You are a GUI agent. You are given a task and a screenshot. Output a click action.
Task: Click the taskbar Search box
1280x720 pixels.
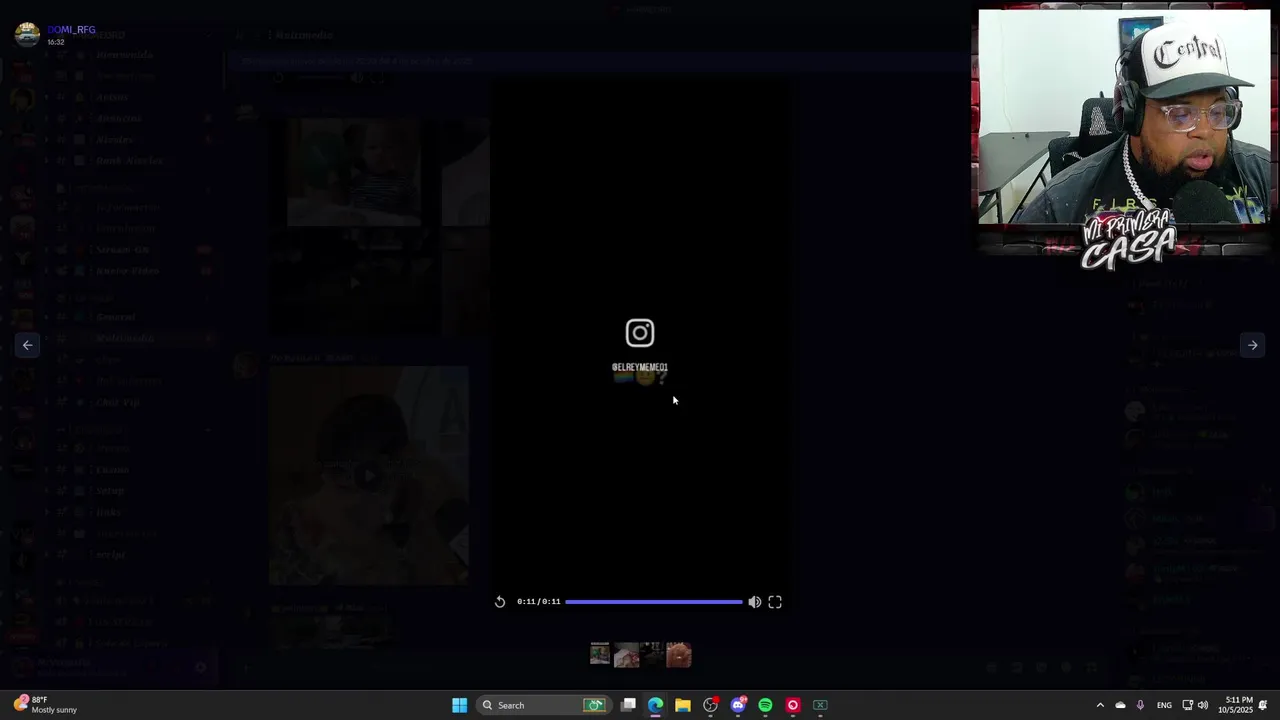point(542,705)
